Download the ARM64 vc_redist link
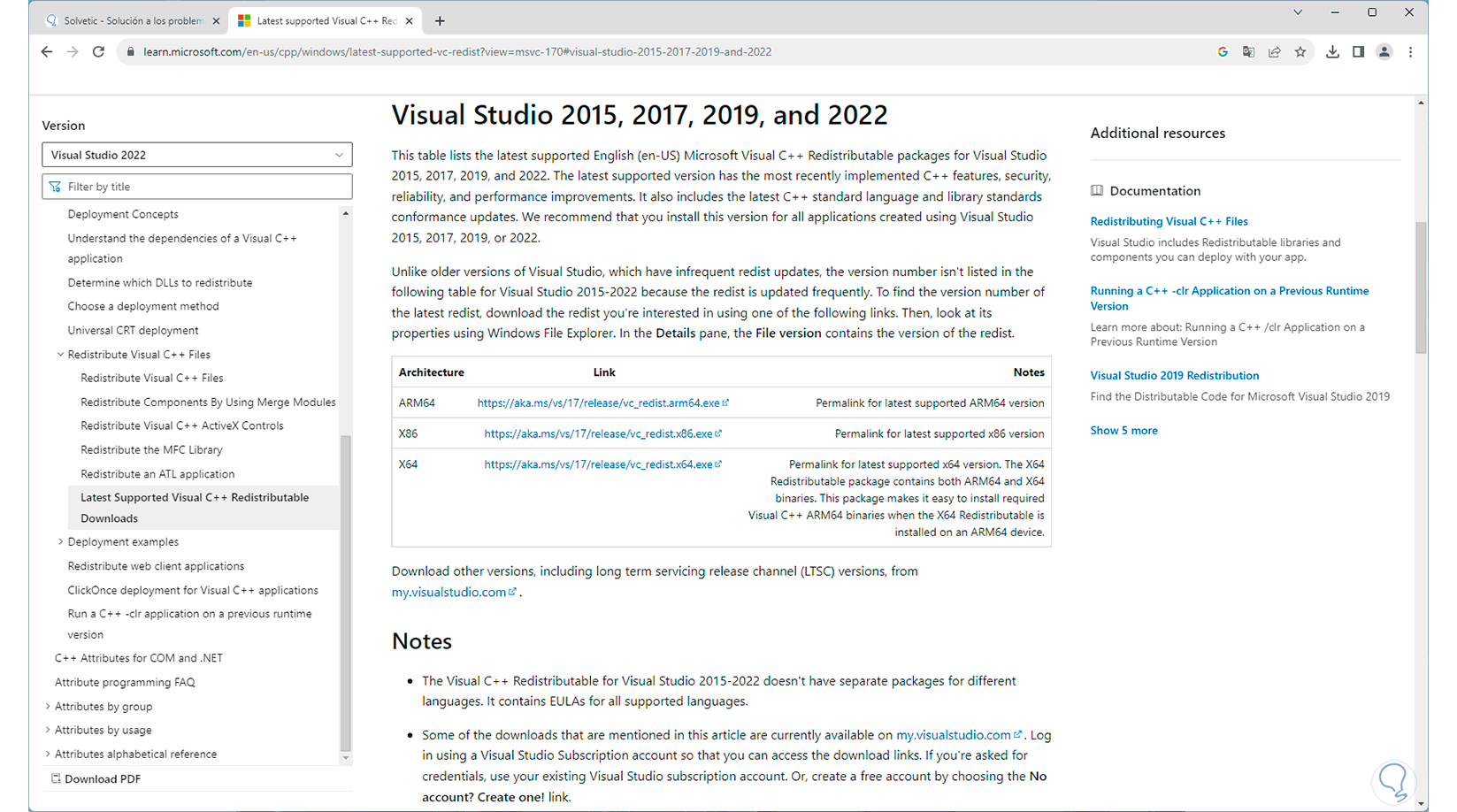 (x=603, y=402)
